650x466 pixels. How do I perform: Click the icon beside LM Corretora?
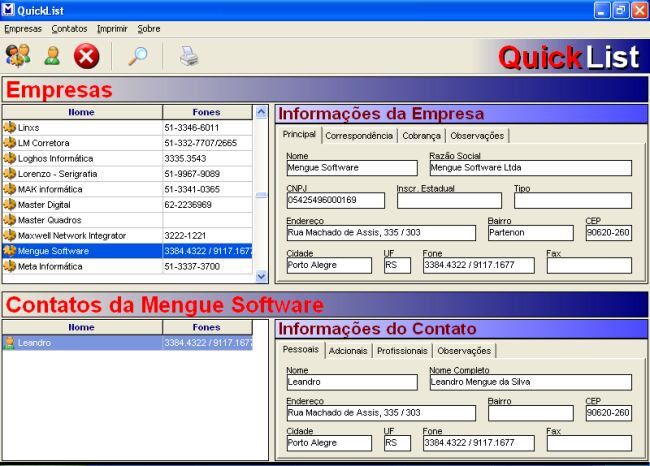(x=10, y=143)
